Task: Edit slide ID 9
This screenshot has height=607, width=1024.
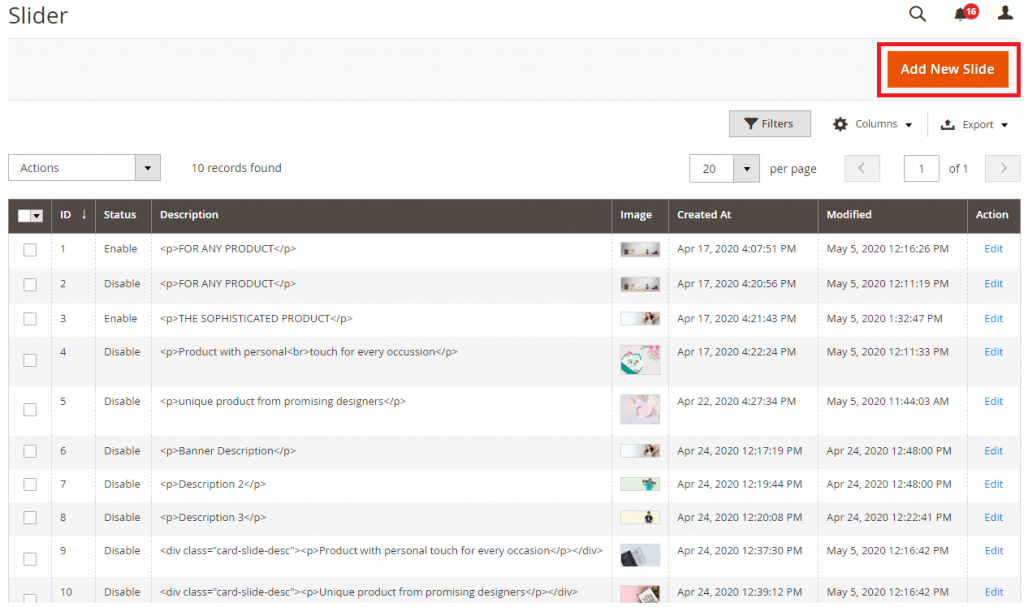Action: [993, 550]
